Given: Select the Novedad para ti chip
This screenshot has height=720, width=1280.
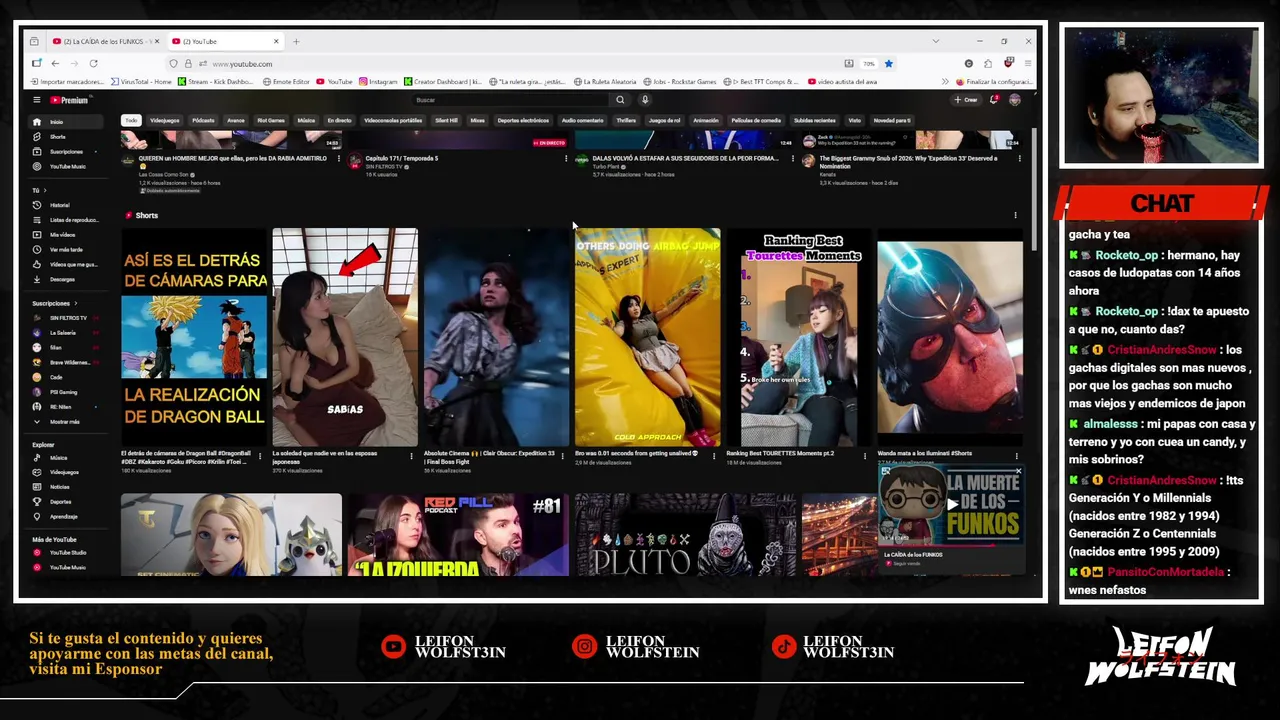Looking at the screenshot, I should [892, 120].
